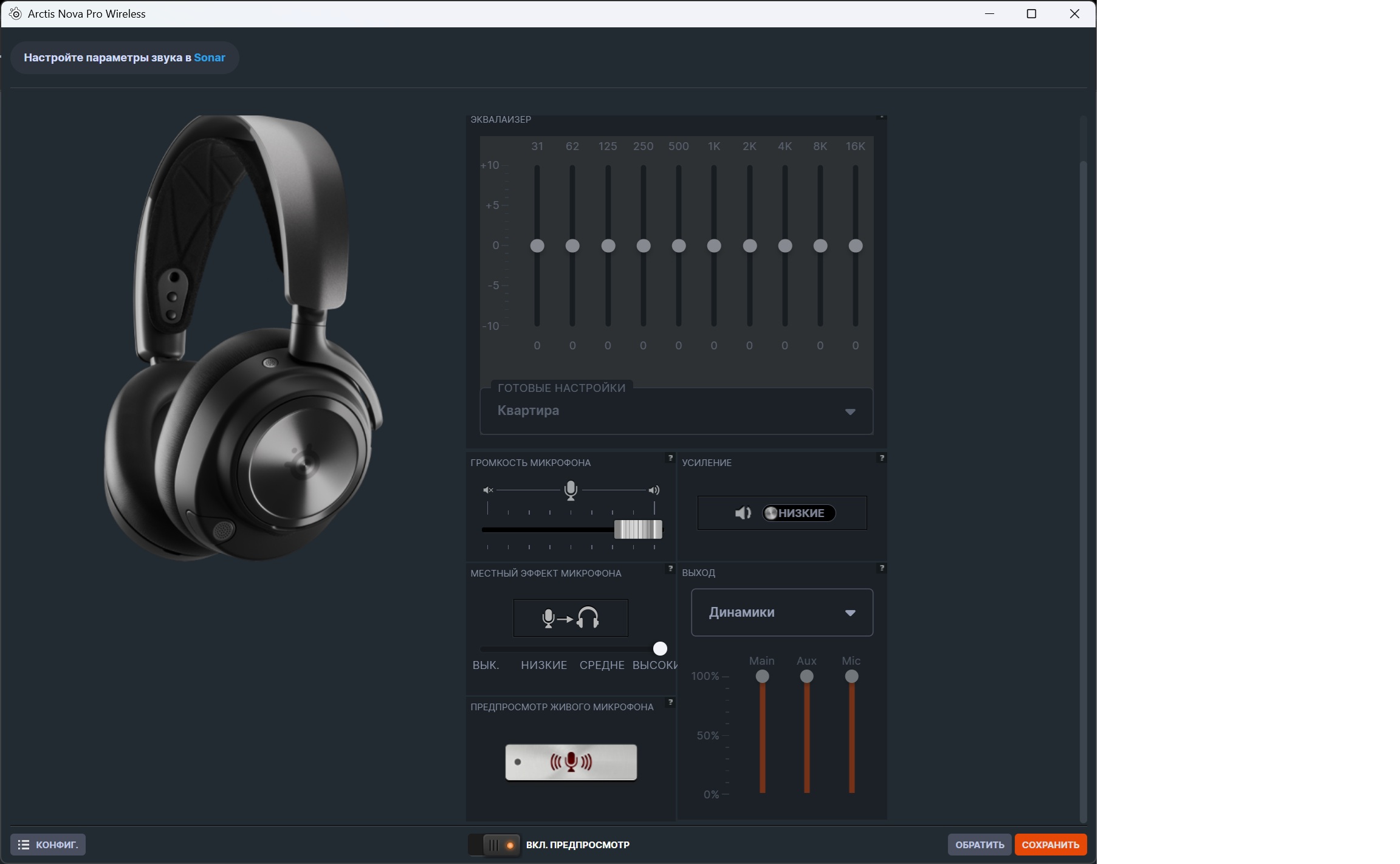Click the mic muted icon on volume scale
The image size is (1400, 864).
[x=488, y=490]
